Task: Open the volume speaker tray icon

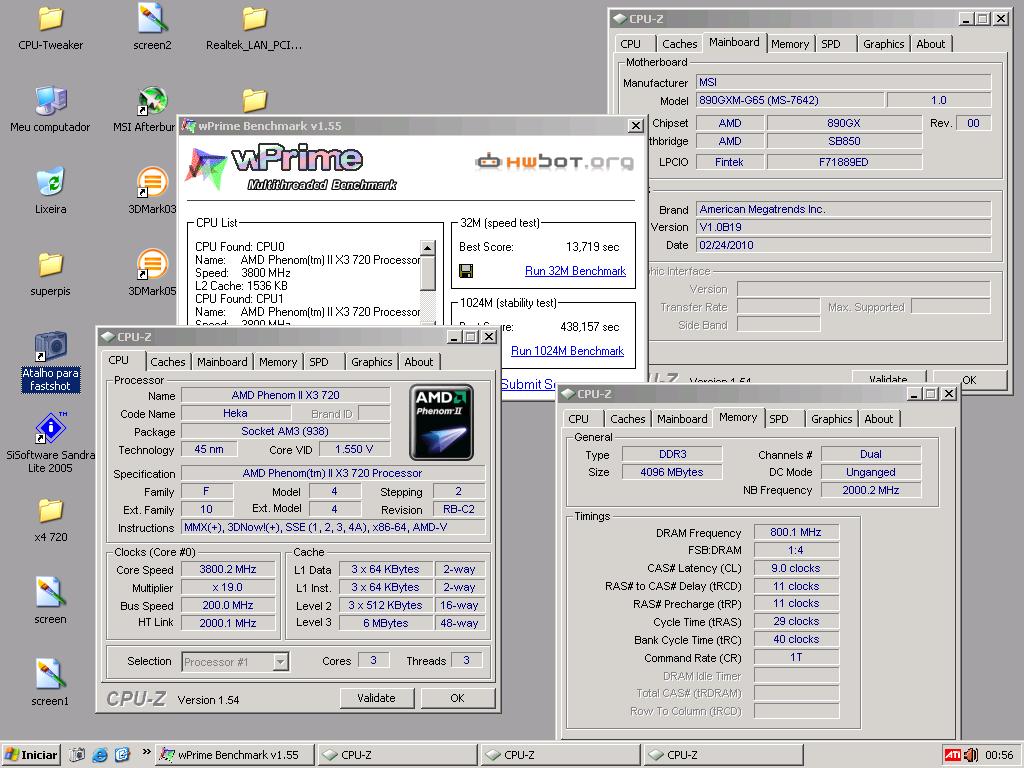Action: point(970,755)
